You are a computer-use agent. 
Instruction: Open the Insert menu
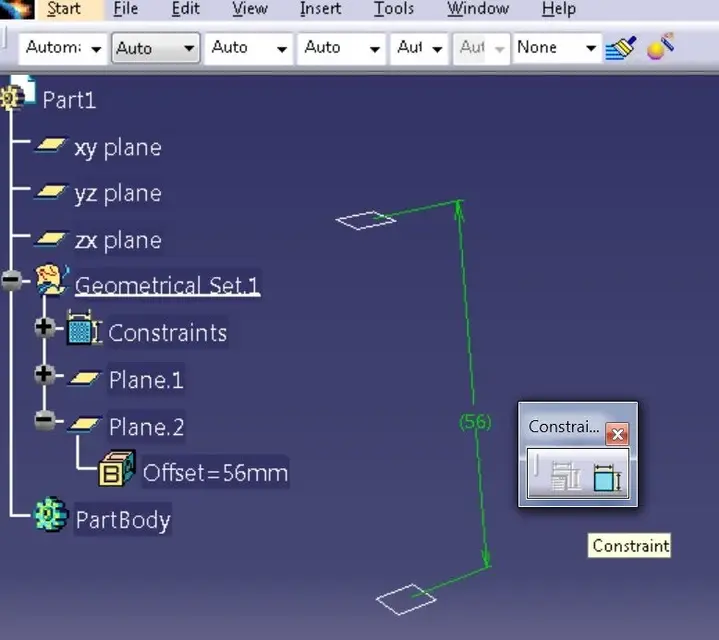[x=321, y=9]
